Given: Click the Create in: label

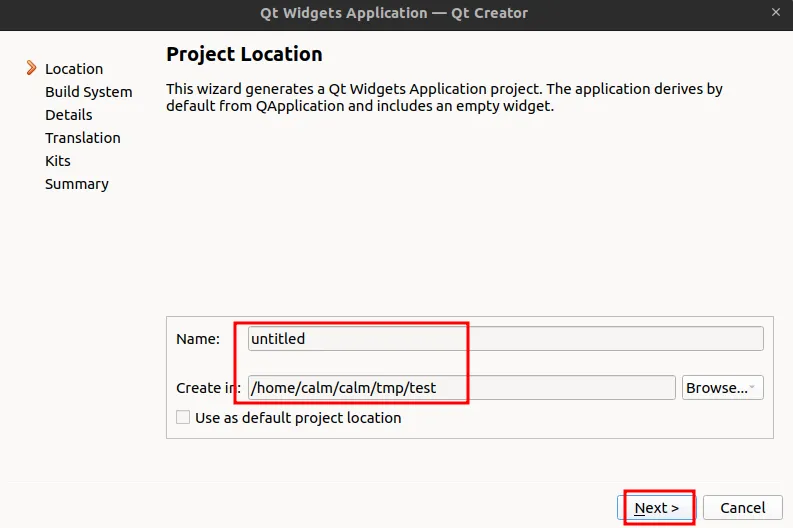Looking at the screenshot, I should [x=208, y=387].
